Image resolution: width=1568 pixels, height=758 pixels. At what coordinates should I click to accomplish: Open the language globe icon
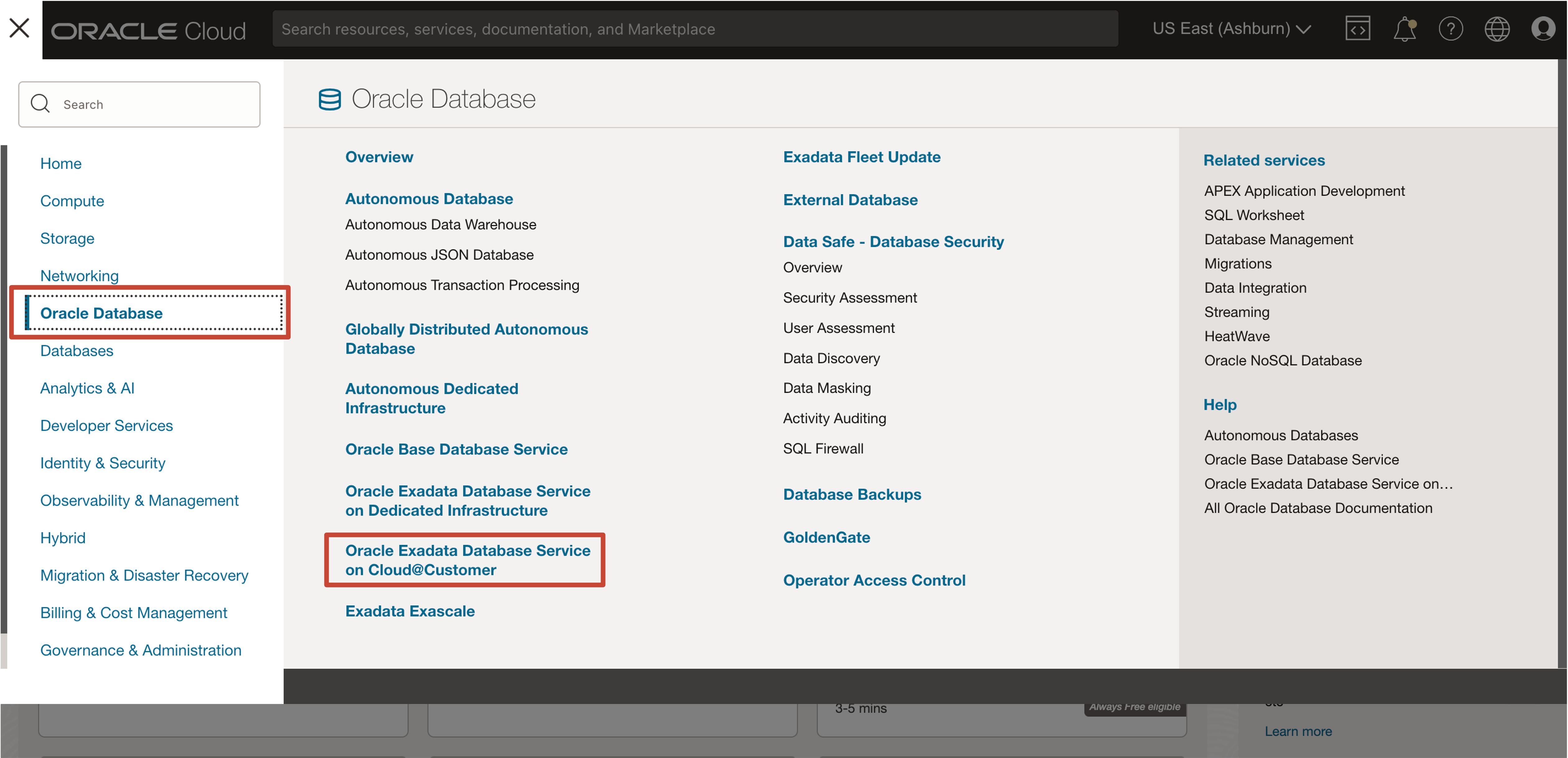pyautogui.click(x=1497, y=29)
